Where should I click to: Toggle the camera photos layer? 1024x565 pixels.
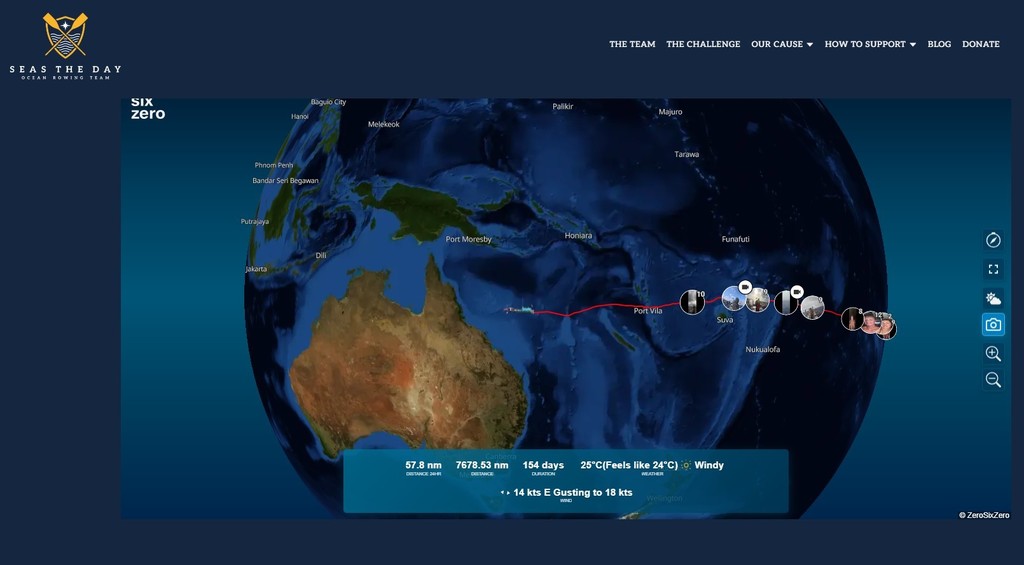point(993,325)
